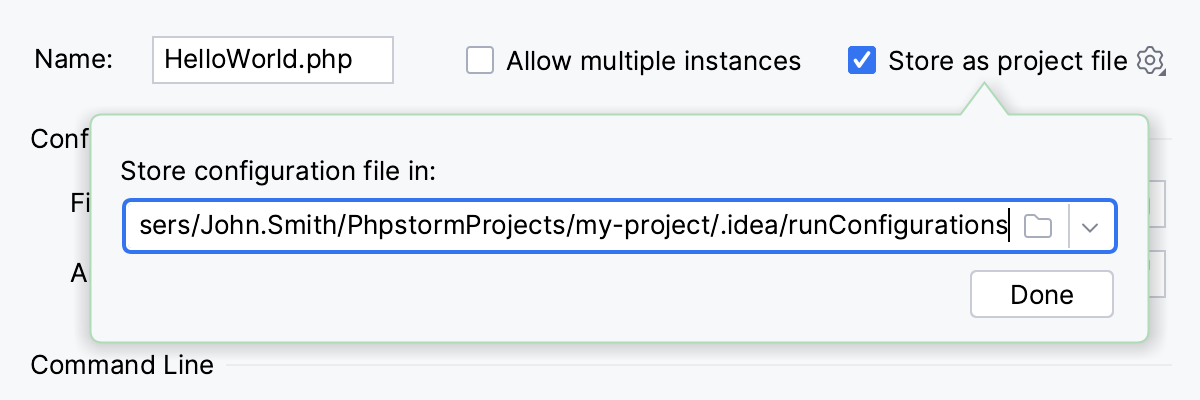Viewport: 1200px width, 400px height.
Task: Click the 'Allow multiple instances' label text
Action: (653, 61)
